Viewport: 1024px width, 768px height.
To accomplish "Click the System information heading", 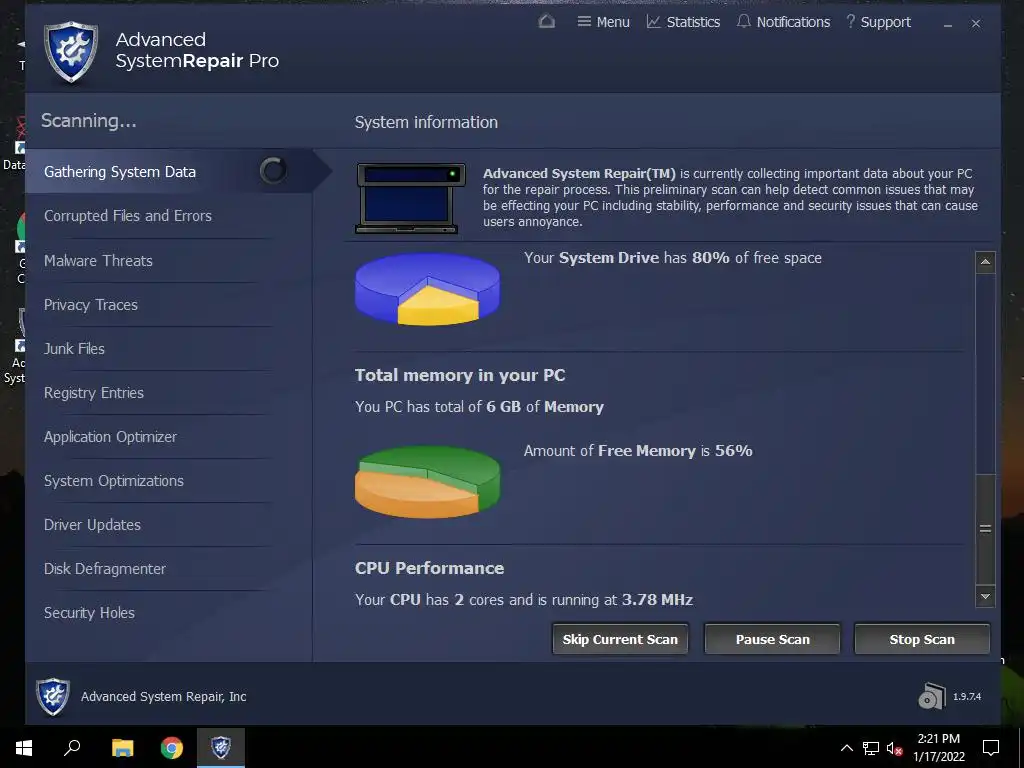I will pyautogui.click(x=426, y=122).
